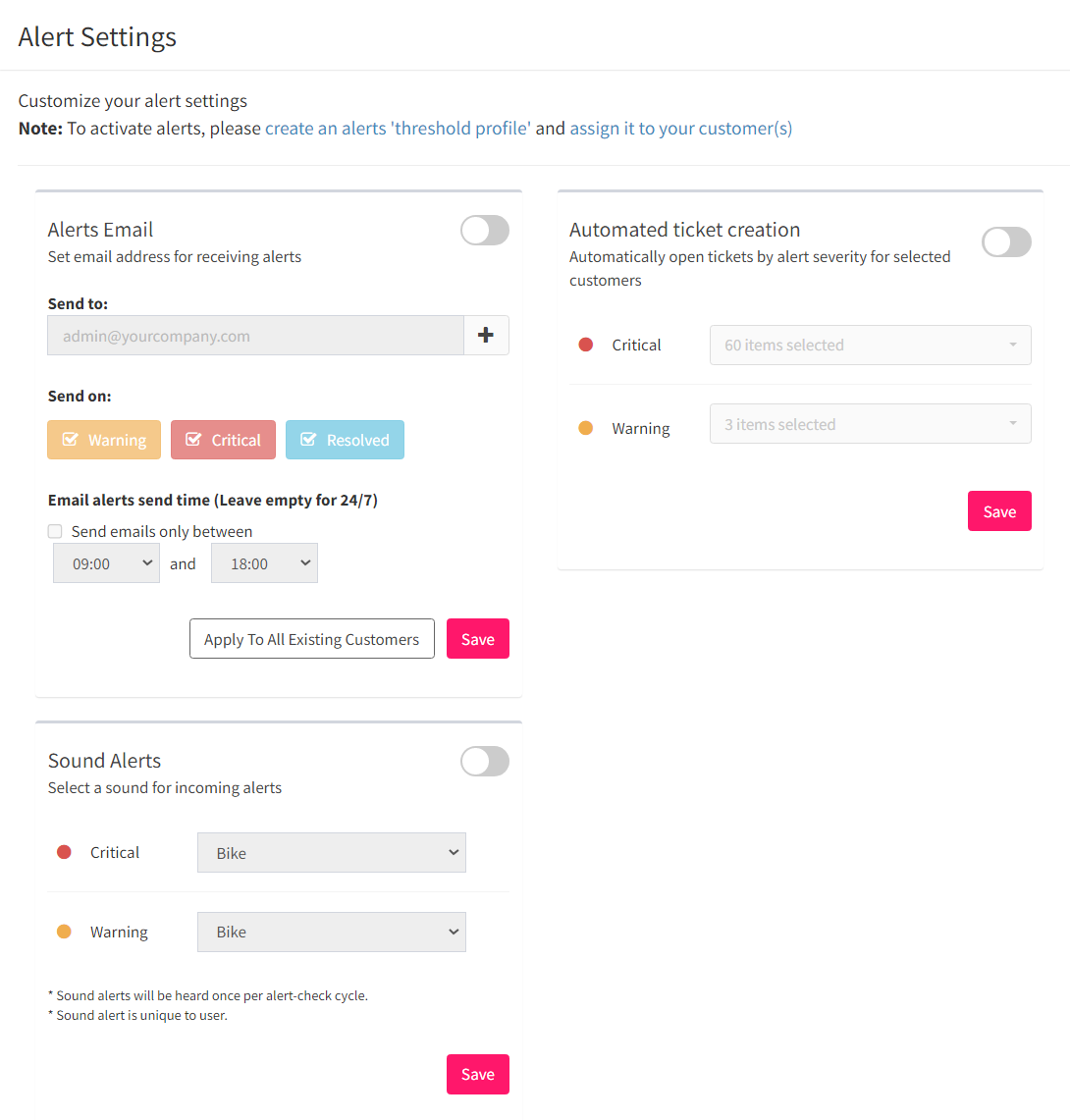Expand Critical 60 items selected dropdown
This screenshot has height=1120, width=1070.
pyautogui.click(x=870, y=345)
